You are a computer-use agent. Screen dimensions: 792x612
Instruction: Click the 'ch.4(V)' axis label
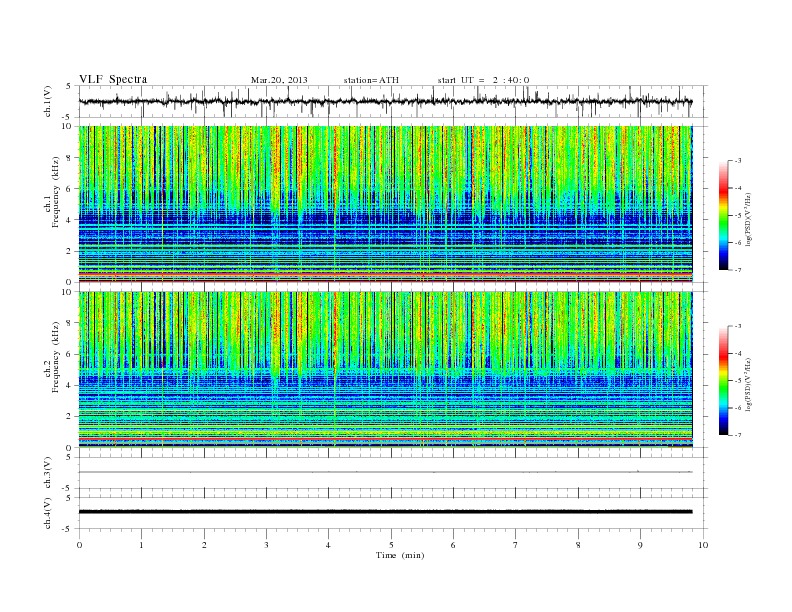pyautogui.click(x=48, y=513)
